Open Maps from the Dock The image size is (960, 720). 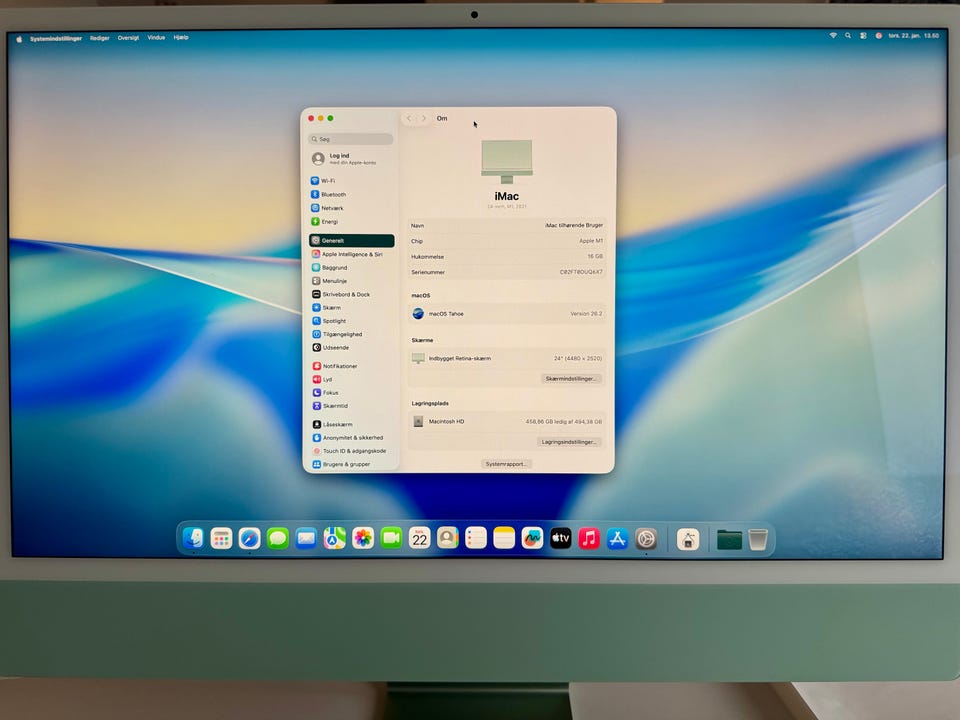(334, 539)
